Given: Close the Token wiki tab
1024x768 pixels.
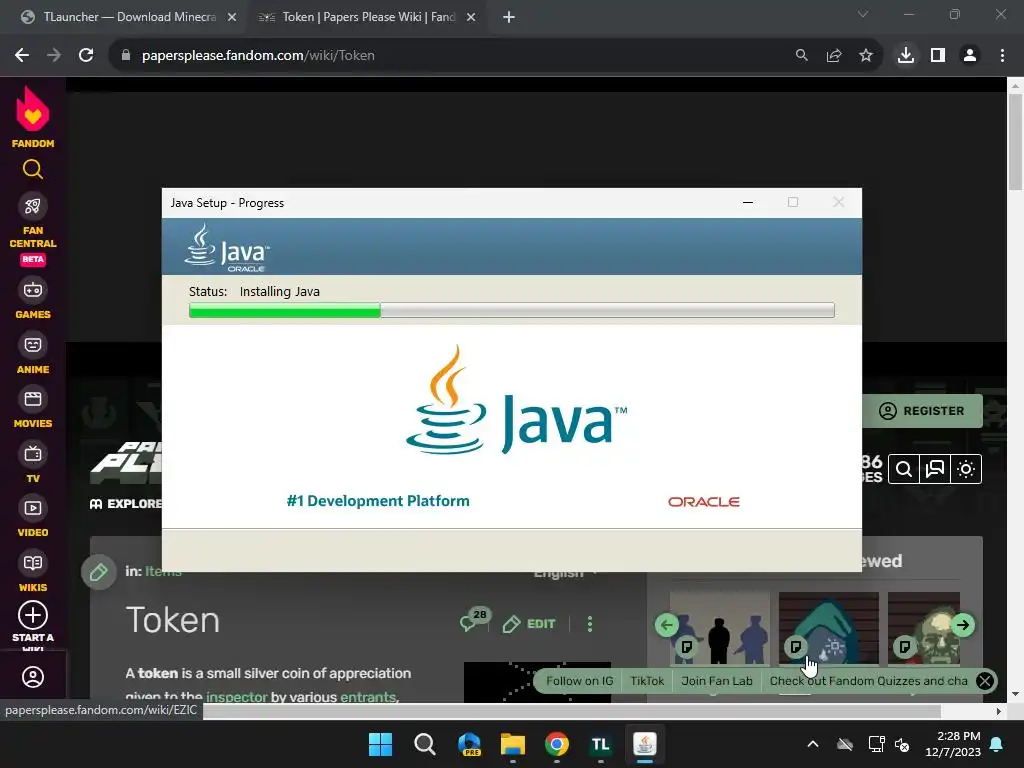Looking at the screenshot, I should pos(471,18).
